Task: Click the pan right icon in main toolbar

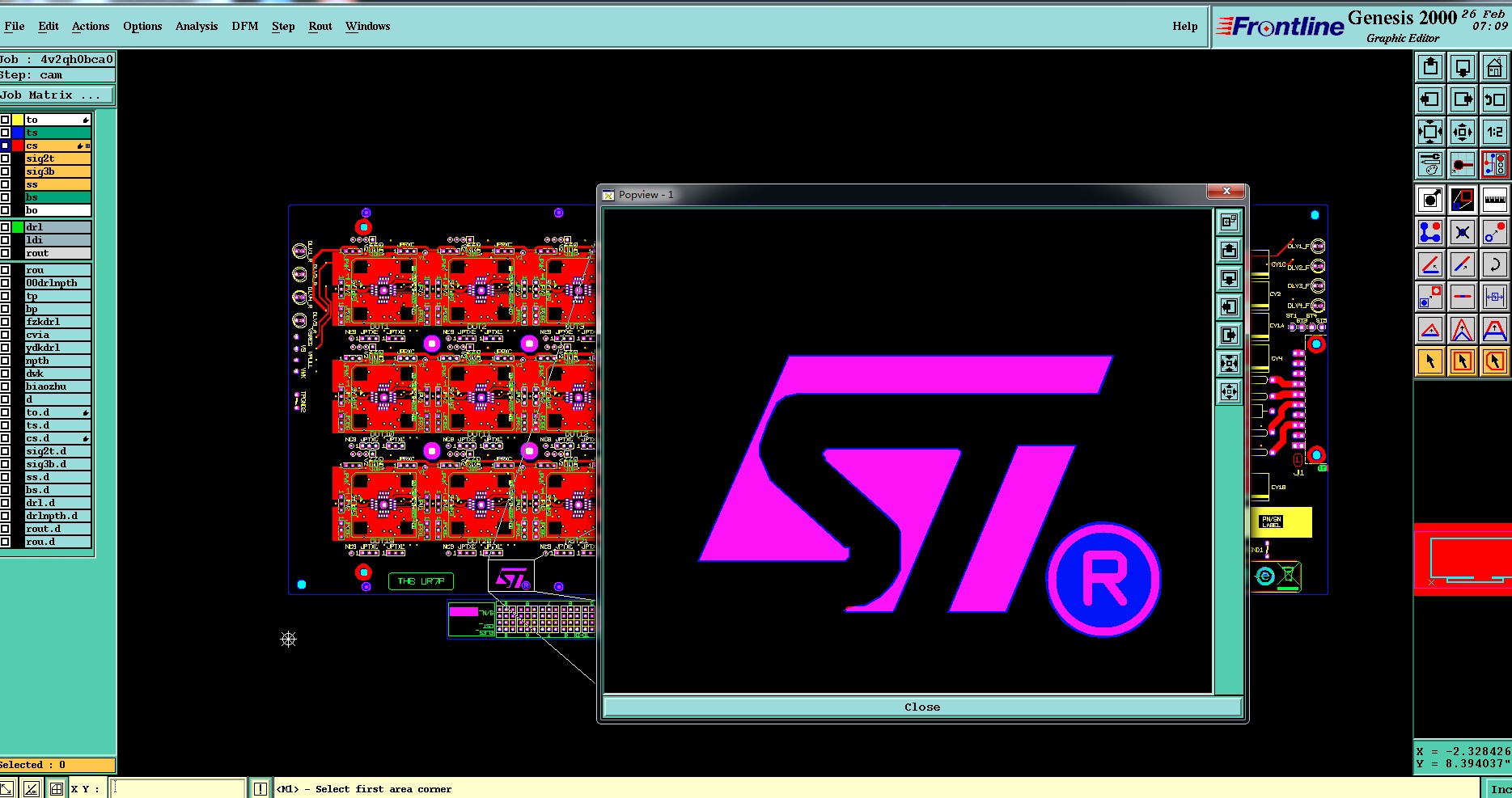Action: tap(1463, 99)
